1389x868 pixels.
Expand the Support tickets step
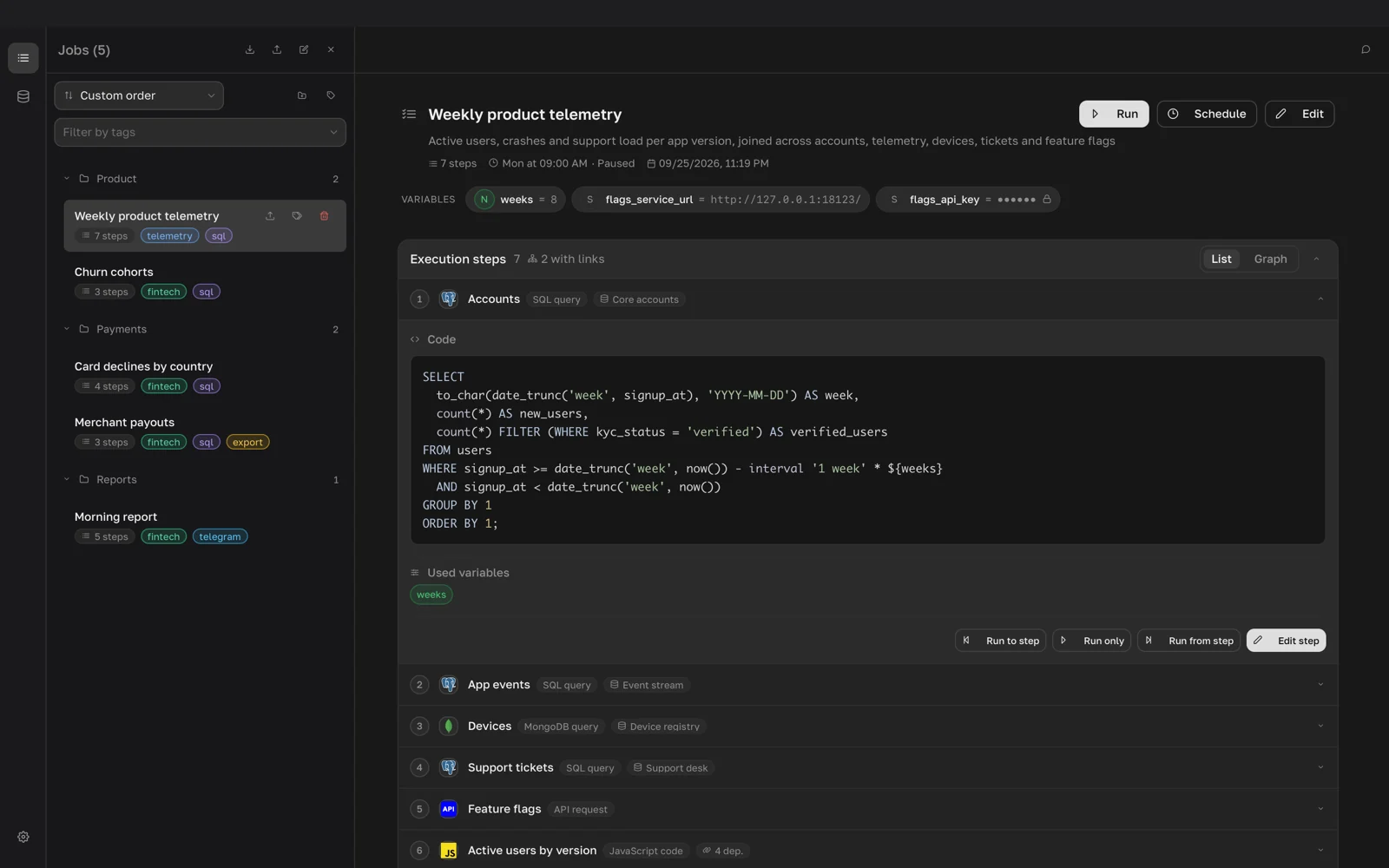pos(1320,768)
